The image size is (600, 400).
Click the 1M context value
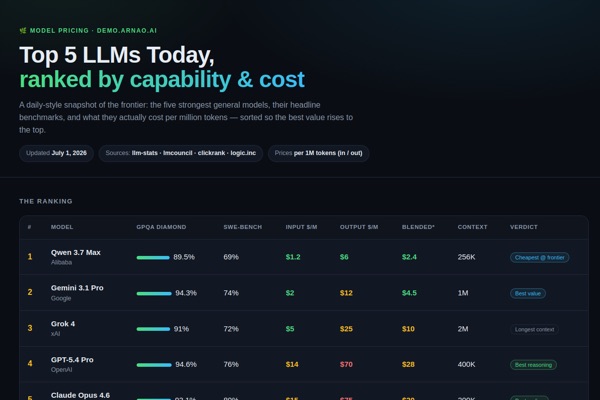[x=463, y=293]
